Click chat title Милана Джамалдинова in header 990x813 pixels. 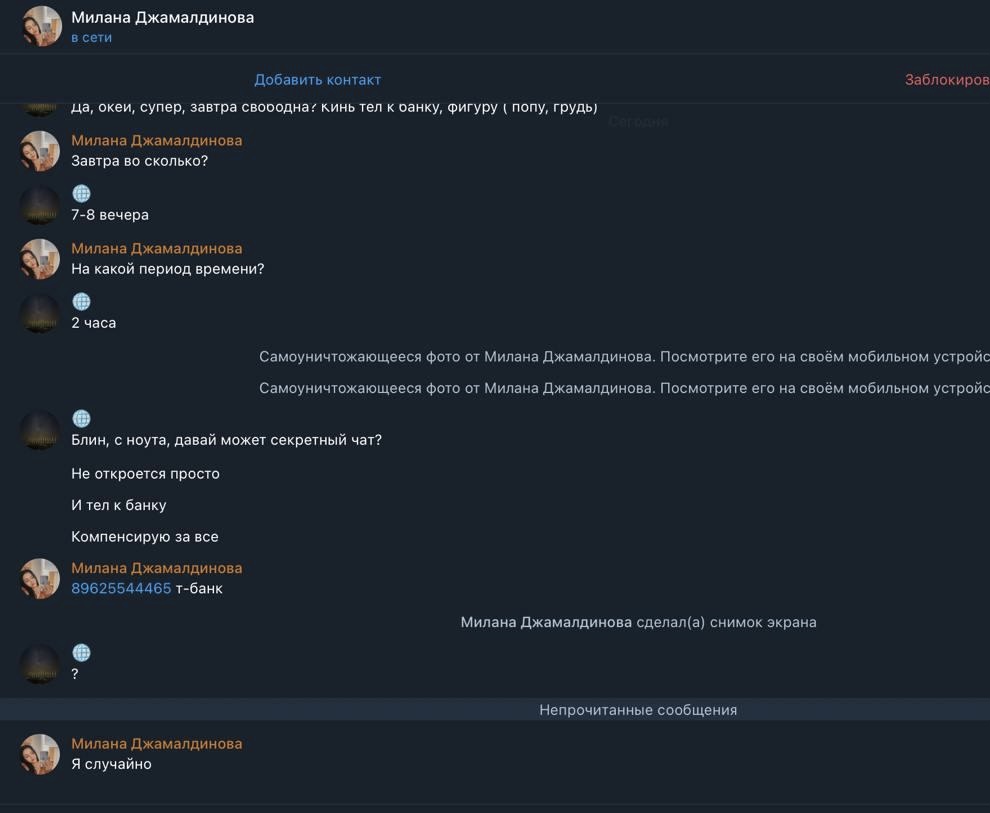click(162, 17)
